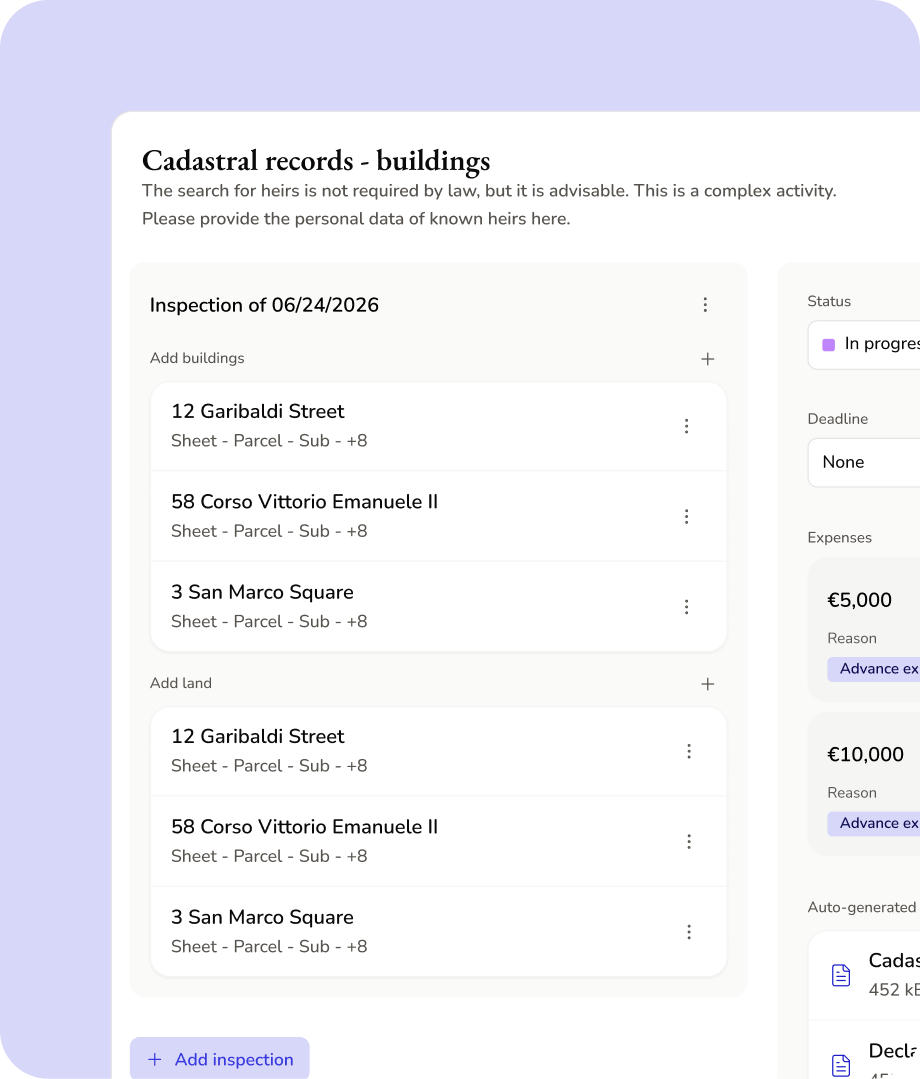Viewport: 920px width, 1079px height.
Task: Click the Expenses section label
Action: click(839, 537)
